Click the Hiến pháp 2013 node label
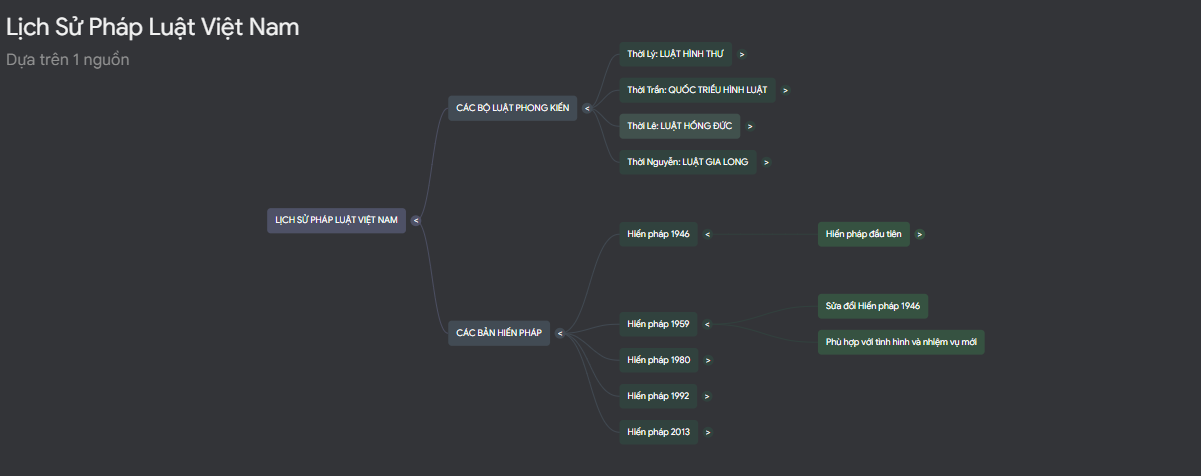Screen dimensions: 1201x476 658,432
